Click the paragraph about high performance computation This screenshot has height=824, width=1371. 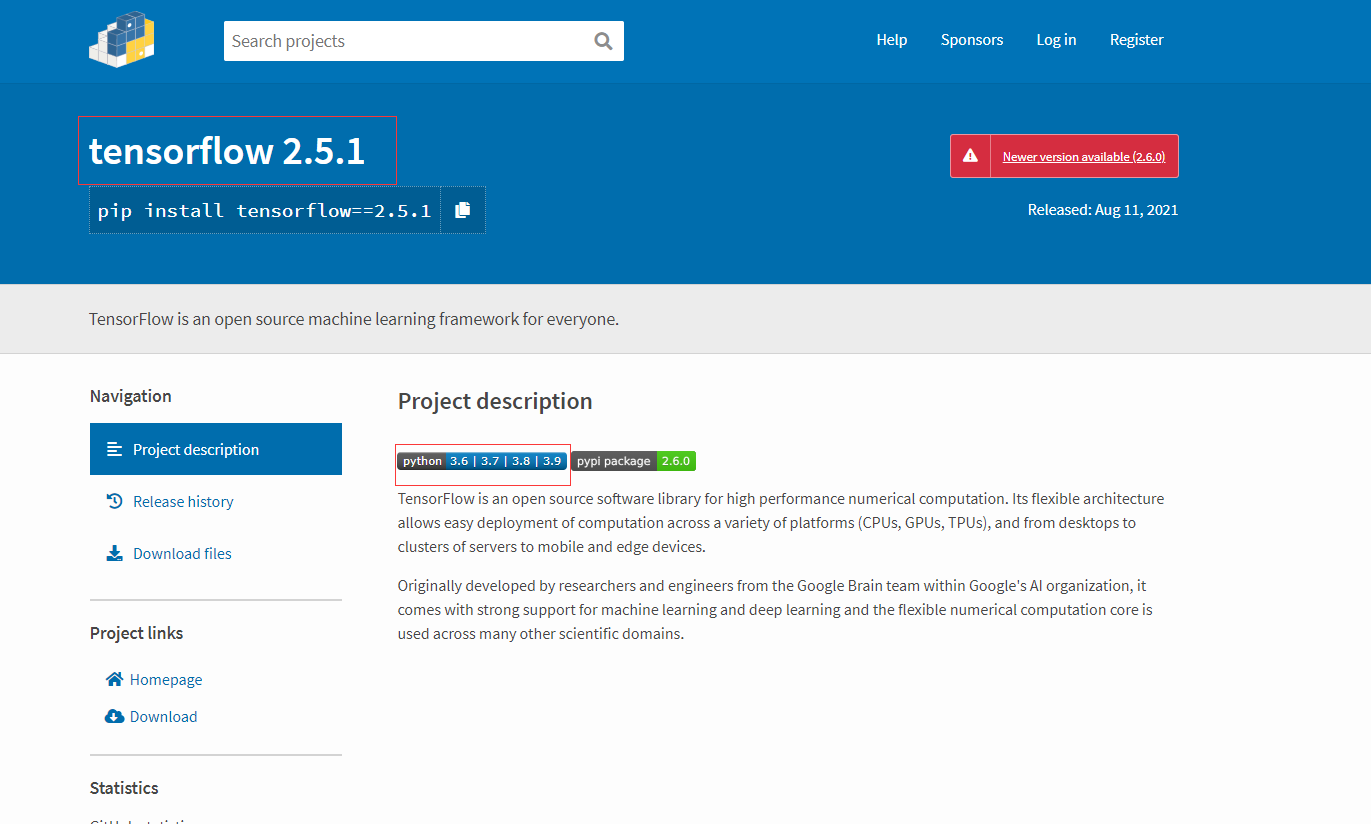(x=781, y=522)
